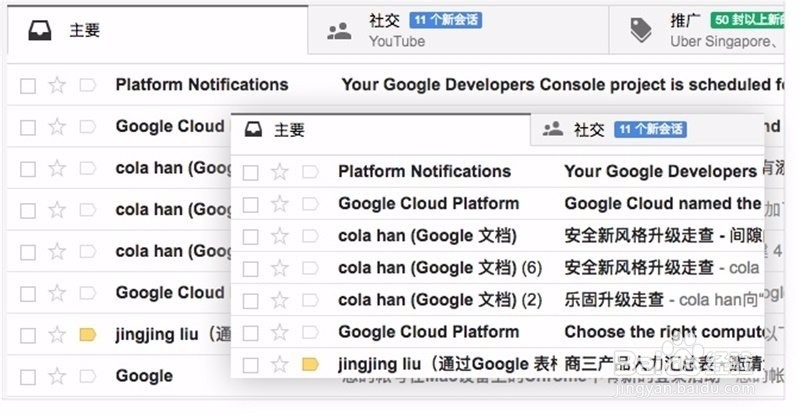Star the cola han (6) conversation
Viewport: 800px width, 416px height.
coord(280,268)
